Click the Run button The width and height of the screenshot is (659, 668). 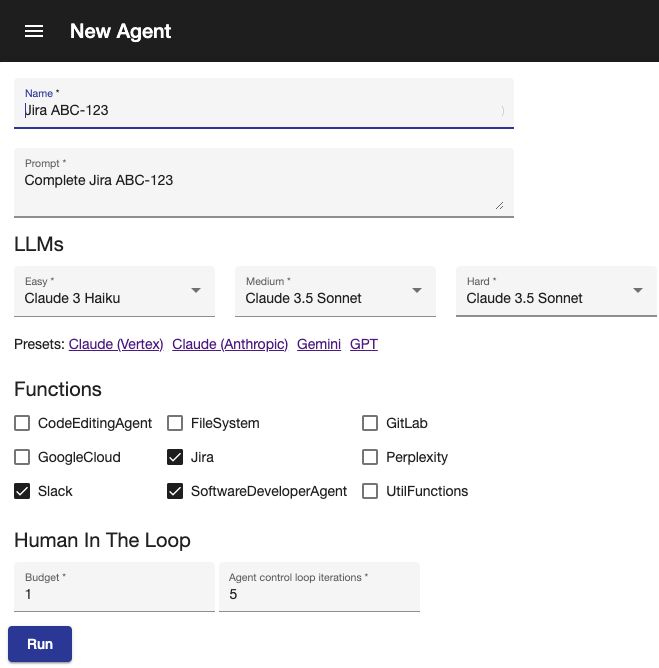point(40,644)
